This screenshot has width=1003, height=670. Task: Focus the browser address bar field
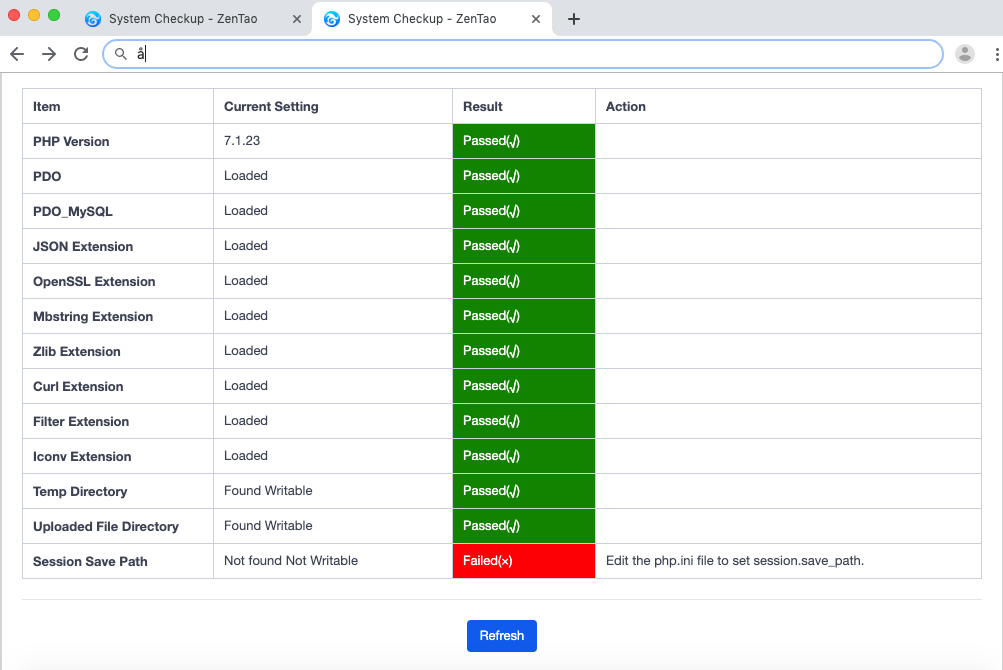click(530, 54)
